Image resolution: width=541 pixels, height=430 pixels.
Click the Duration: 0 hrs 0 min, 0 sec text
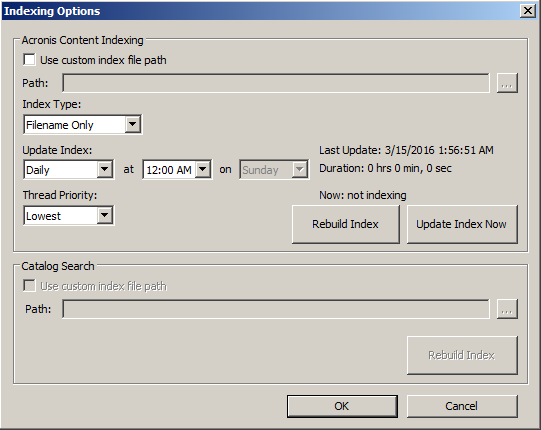click(385, 168)
